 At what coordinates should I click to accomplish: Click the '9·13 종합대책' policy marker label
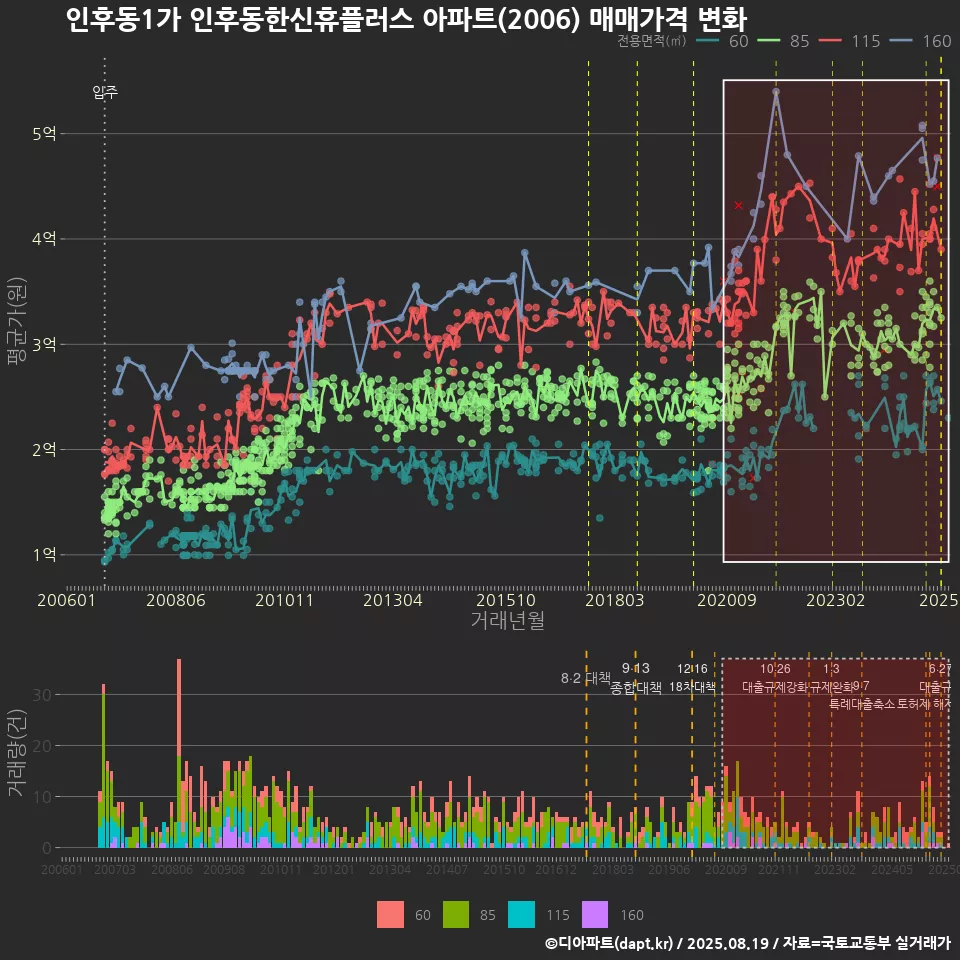pos(636,678)
